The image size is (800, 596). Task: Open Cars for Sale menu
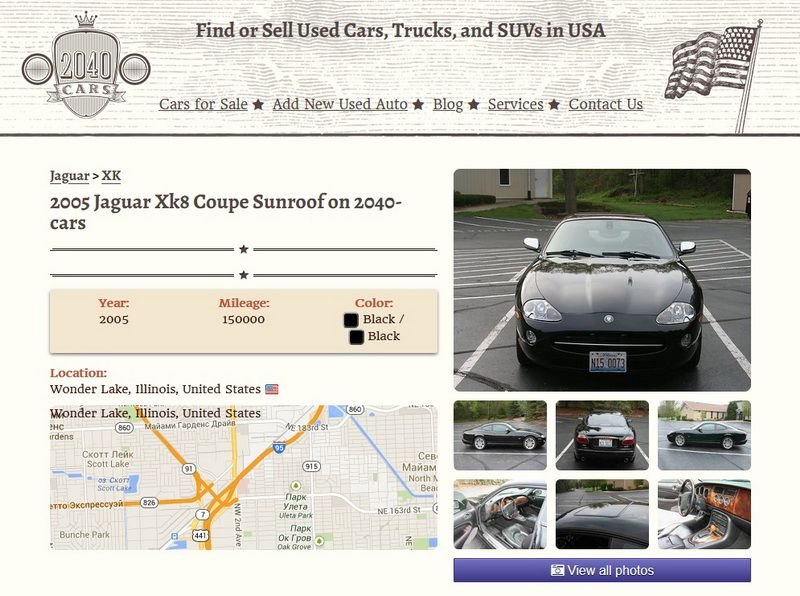click(x=203, y=104)
